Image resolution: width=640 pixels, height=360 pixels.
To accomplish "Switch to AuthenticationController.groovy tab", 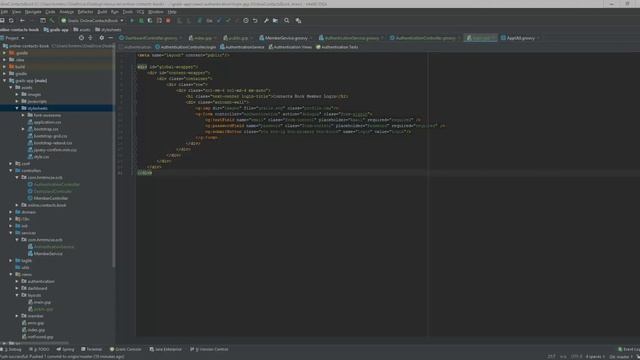I will [425, 38].
